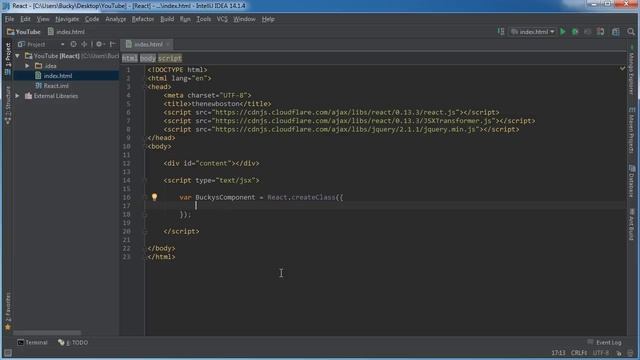Open the Help menu
Screen dimensions: 640x360
[x=268, y=19]
